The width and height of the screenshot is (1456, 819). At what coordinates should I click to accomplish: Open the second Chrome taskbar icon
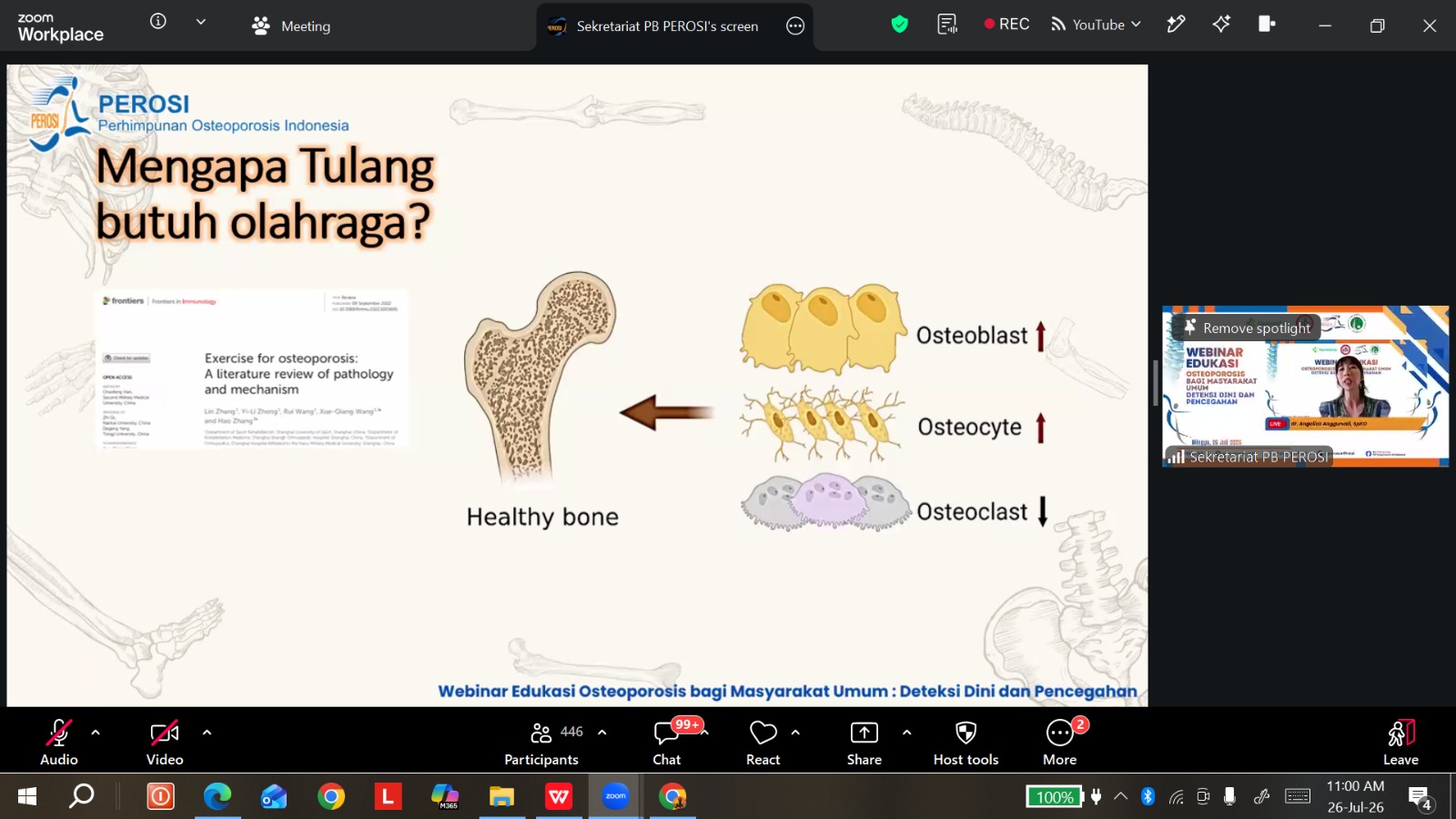[x=672, y=796]
